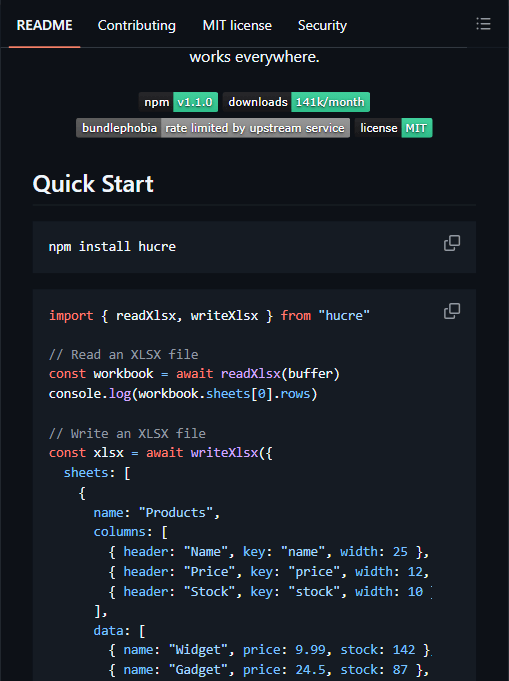Click the downloads 141k/month badge
Image resolution: width=509 pixels, height=681 pixels.
(296, 102)
